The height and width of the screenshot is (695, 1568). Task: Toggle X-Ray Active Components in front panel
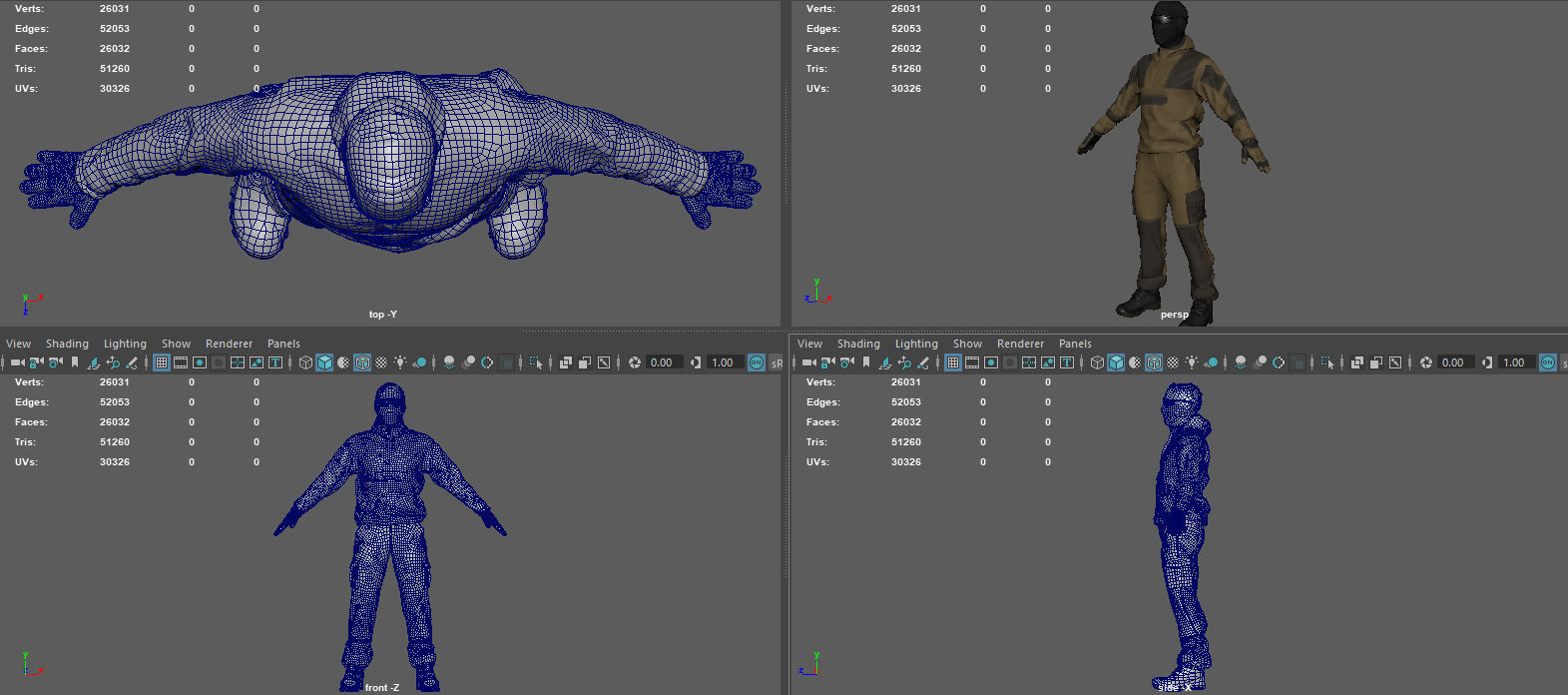tap(585, 362)
